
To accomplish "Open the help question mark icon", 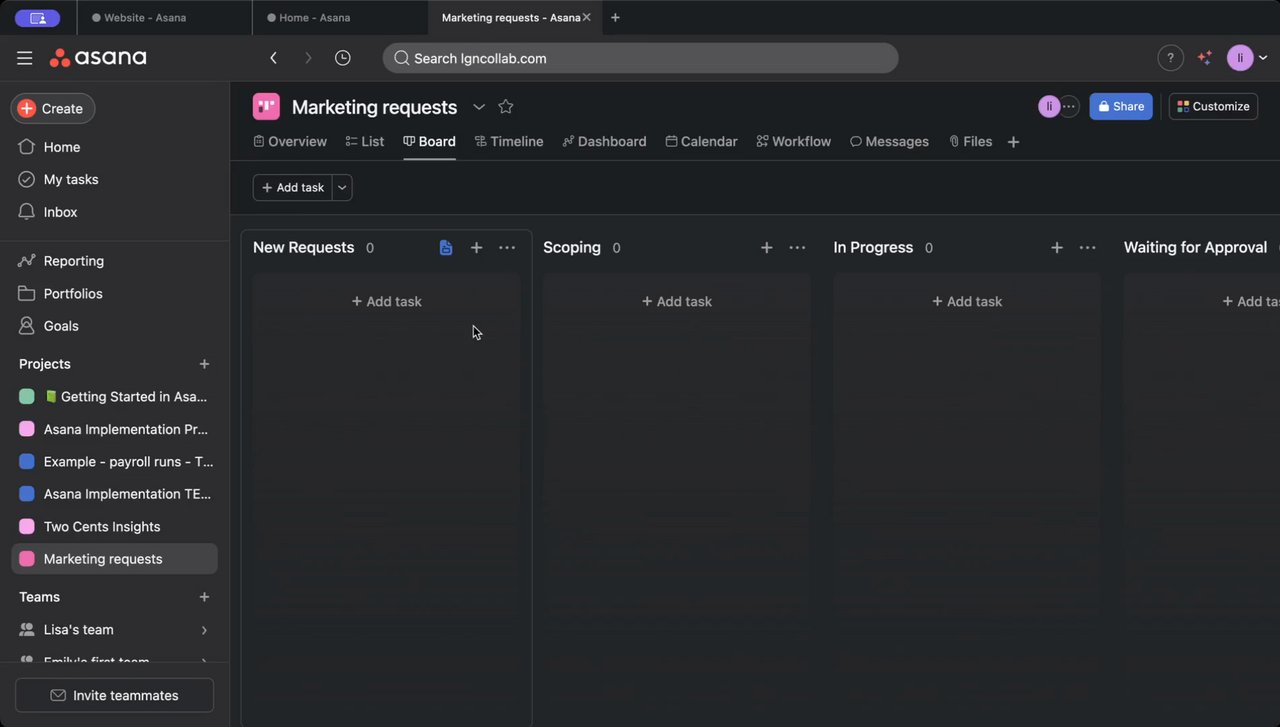I will (1170, 58).
